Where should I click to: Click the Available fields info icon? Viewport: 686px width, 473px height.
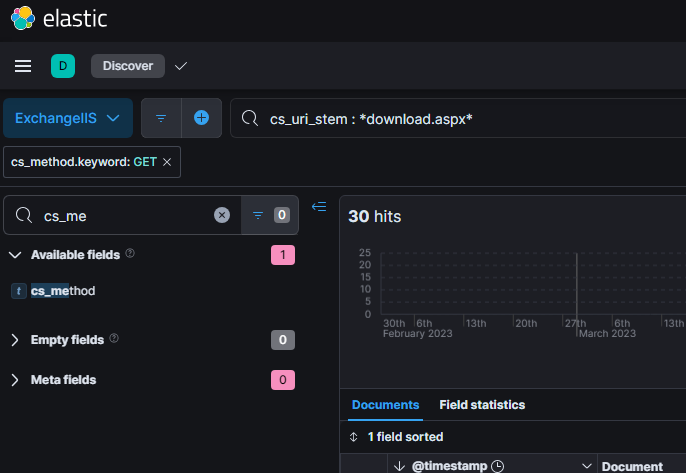coord(130,253)
